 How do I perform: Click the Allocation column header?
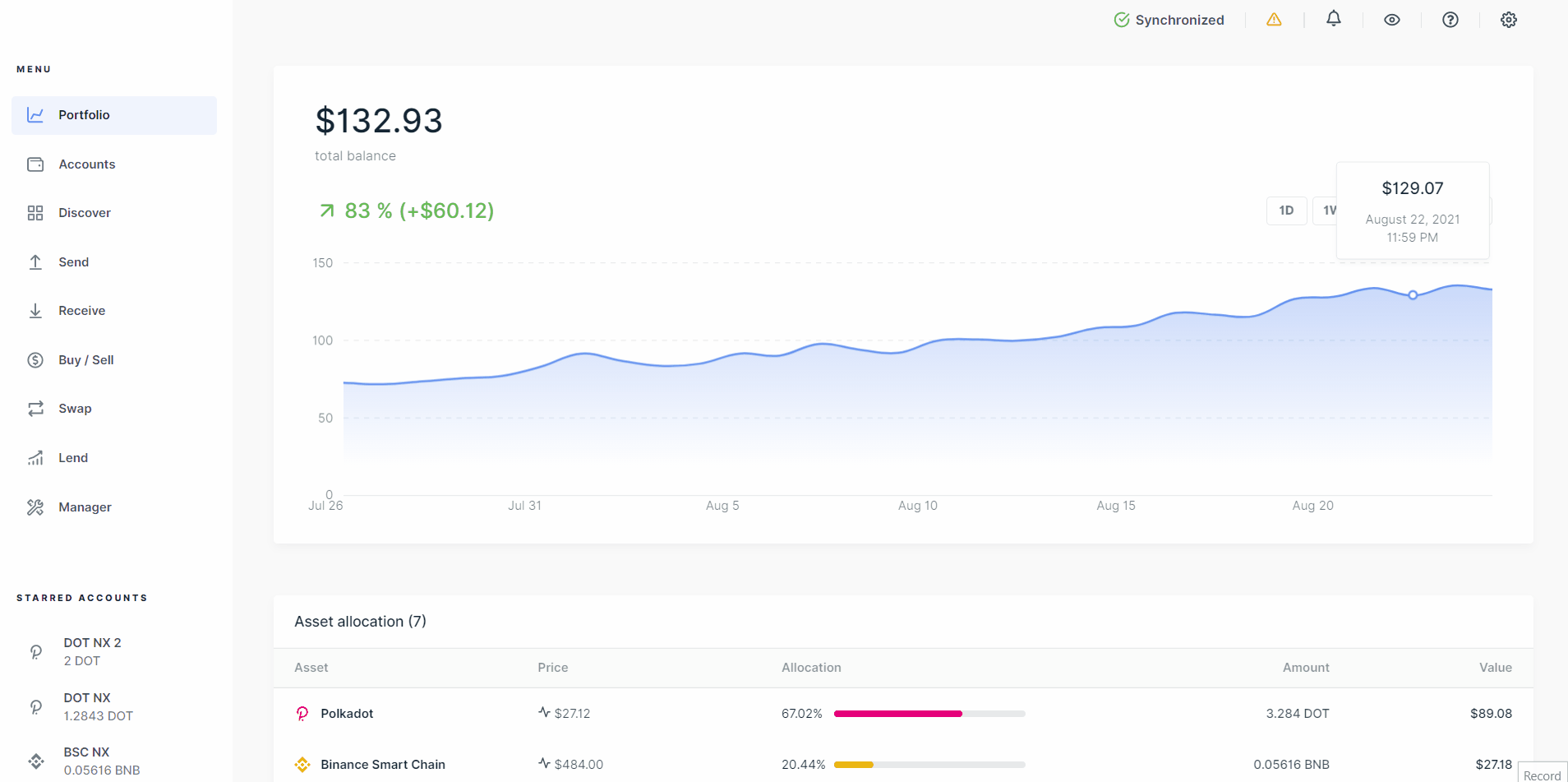click(x=811, y=668)
